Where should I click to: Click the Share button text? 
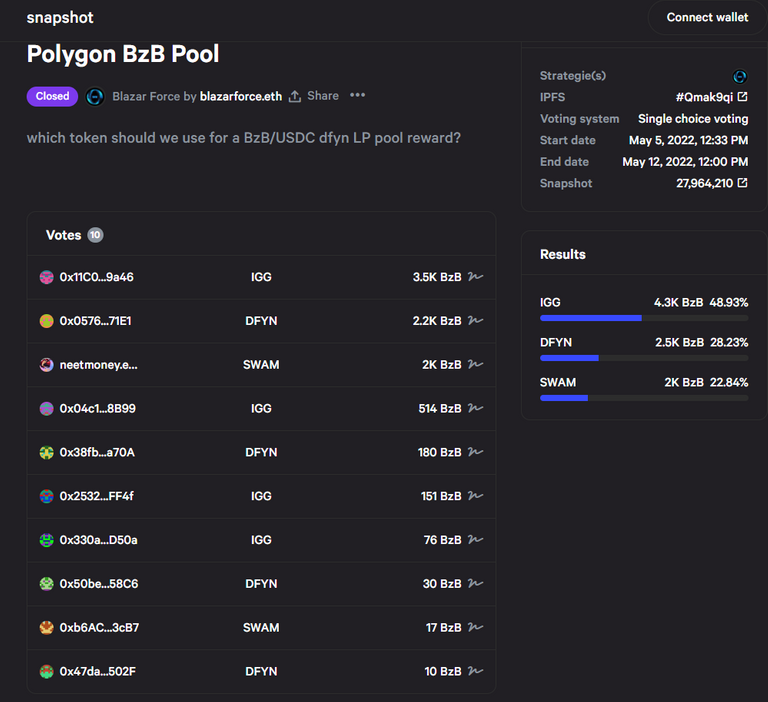[x=323, y=96]
